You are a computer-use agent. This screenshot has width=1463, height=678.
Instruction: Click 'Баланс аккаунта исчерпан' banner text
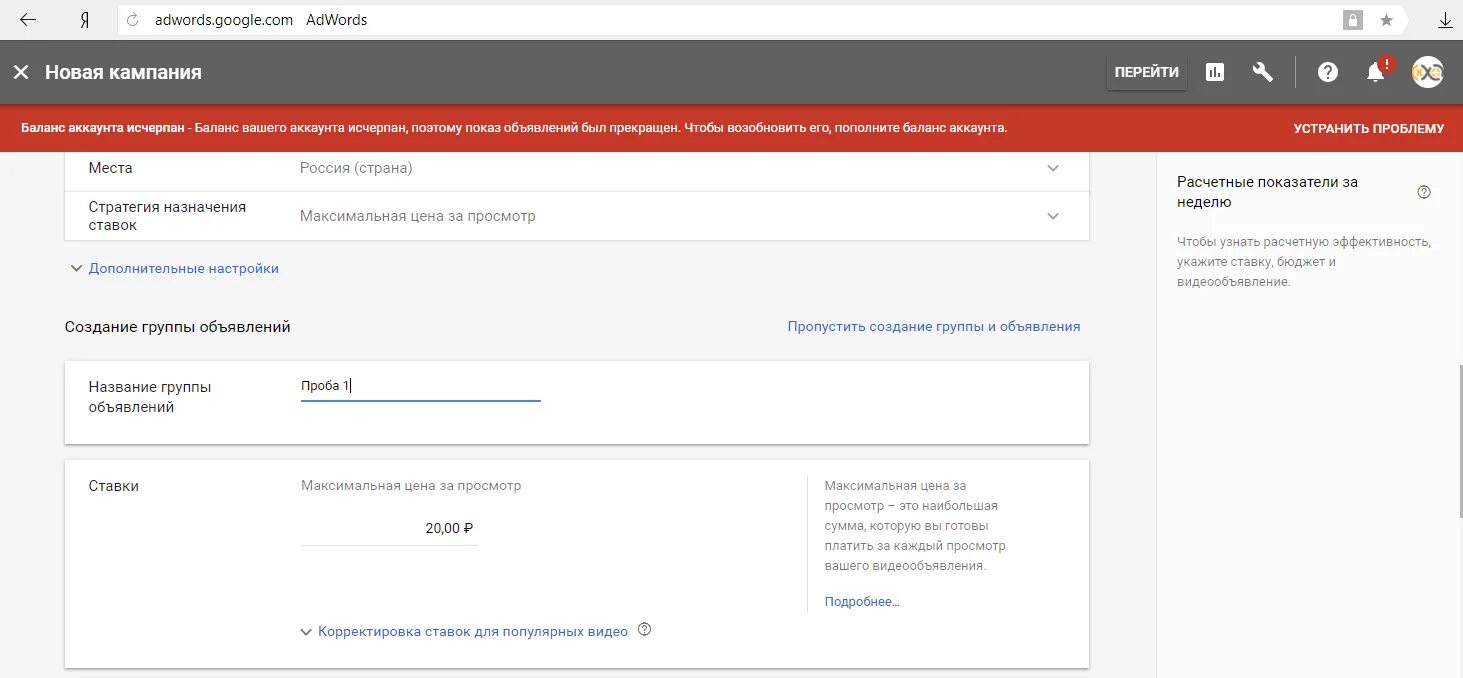102,128
